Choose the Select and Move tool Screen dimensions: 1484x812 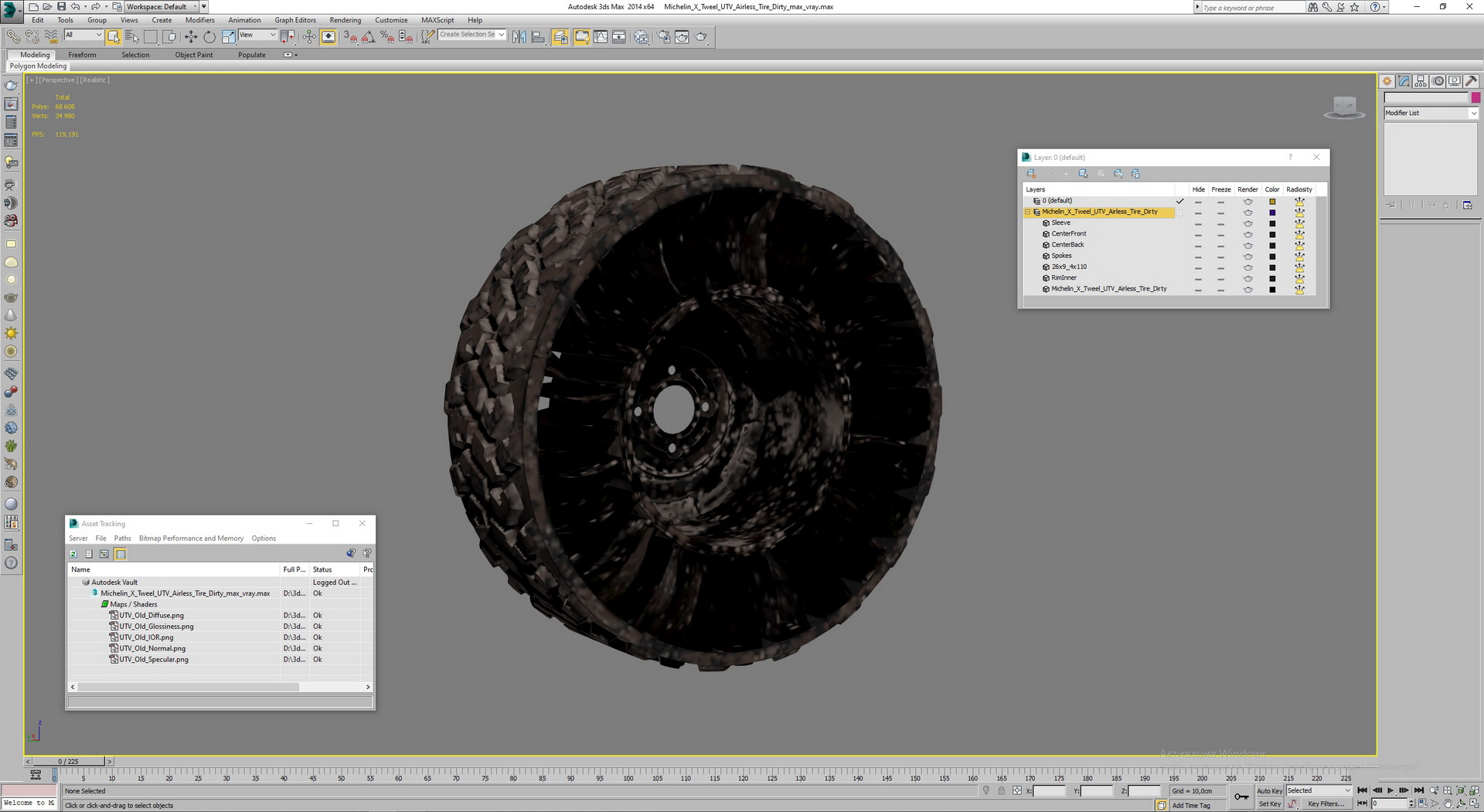coord(191,36)
